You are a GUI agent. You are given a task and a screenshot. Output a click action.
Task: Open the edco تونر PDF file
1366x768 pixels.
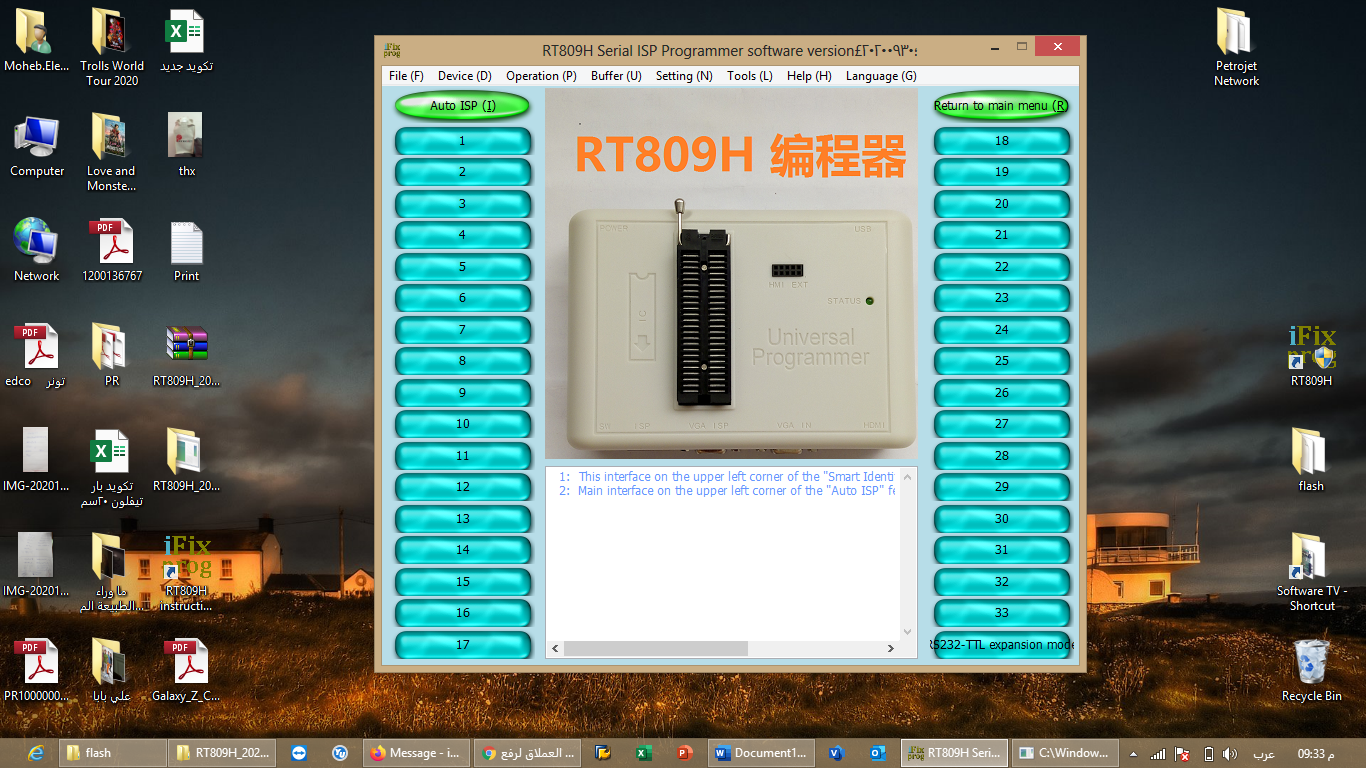click(x=37, y=357)
